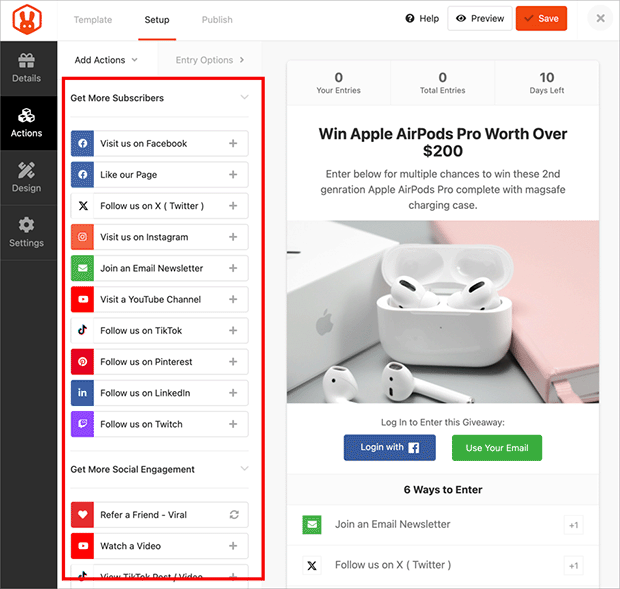Click the giveaway description paragraph
The height and width of the screenshot is (589, 620).
click(443, 189)
